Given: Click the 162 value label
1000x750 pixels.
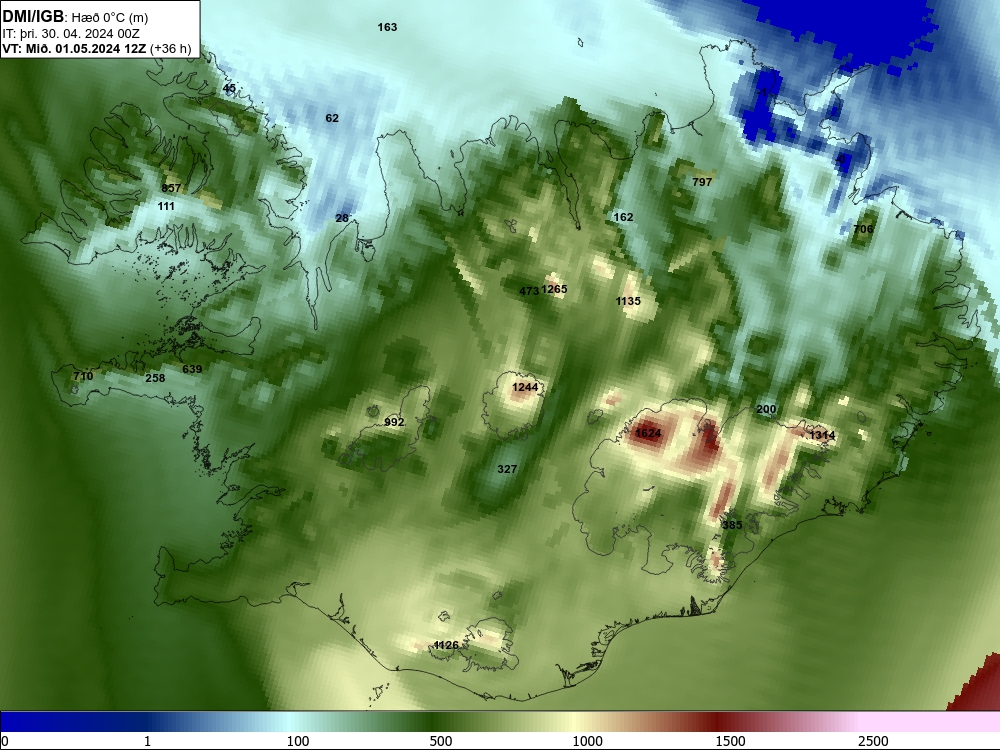Looking at the screenshot, I should point(623,217).
